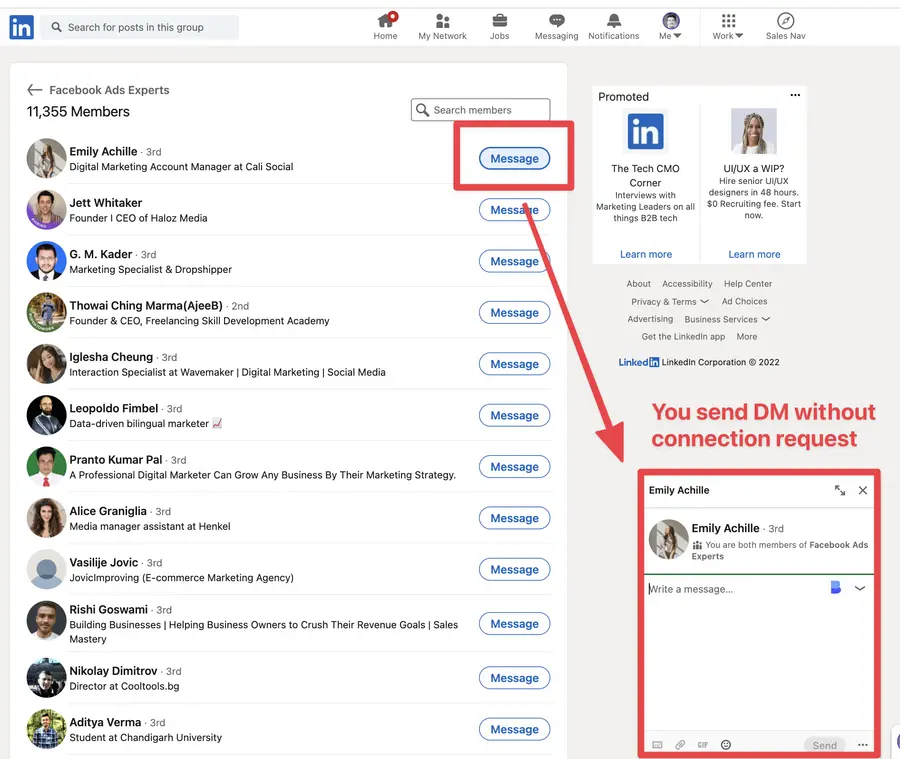900x759 pixels.
Task: Click the Send button in Emily Achille's chat
Action: point(824,745)
